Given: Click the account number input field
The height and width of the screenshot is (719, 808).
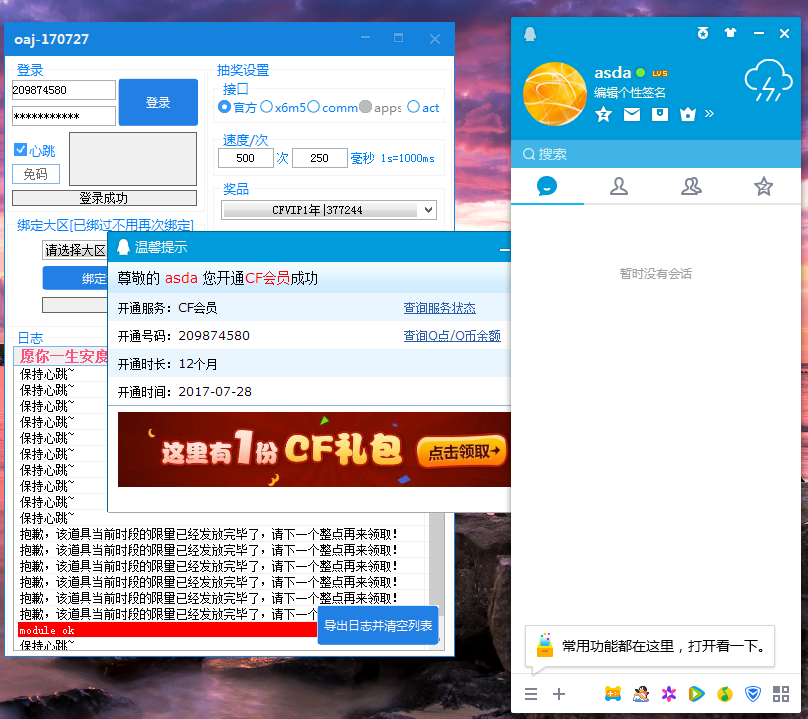Looking at the screenshot, I should tap(63, 90).
